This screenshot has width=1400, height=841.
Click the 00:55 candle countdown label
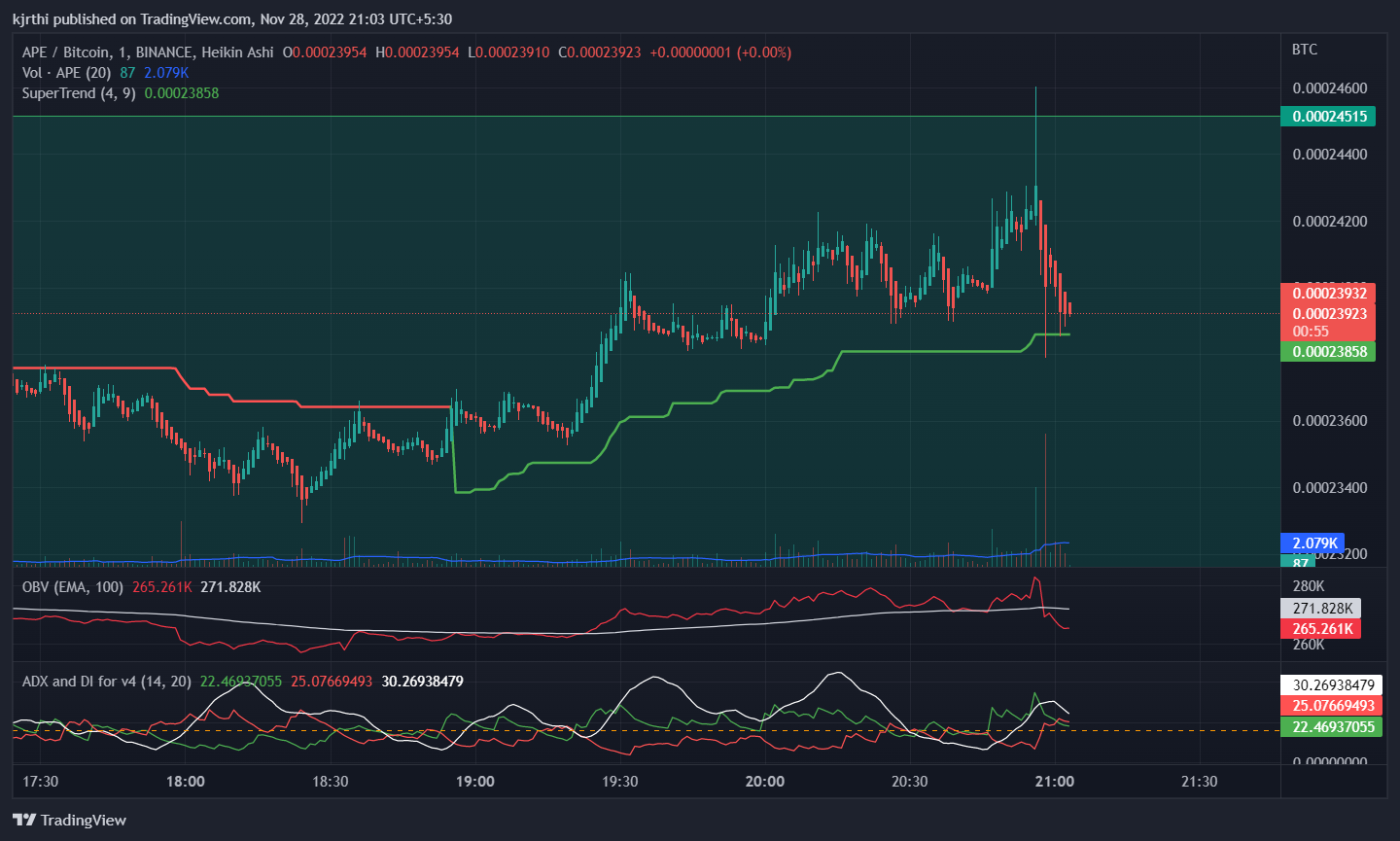click(x=1311, y=332)
